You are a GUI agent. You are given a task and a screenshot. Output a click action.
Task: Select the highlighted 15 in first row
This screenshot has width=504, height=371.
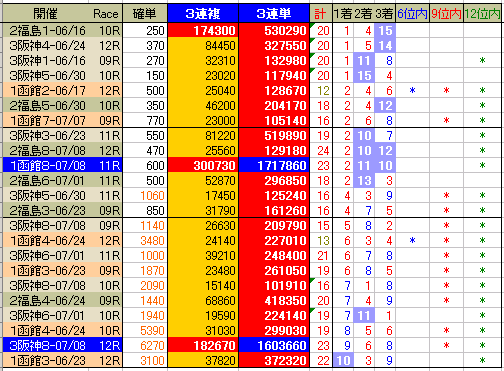[x=385, y=31]
